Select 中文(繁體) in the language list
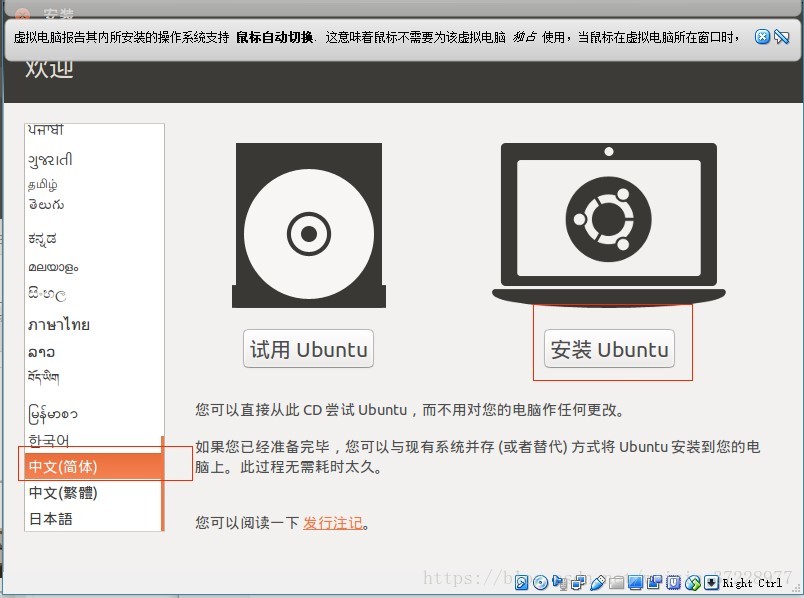Screen dimensions: 804x598 pos(94,492)
